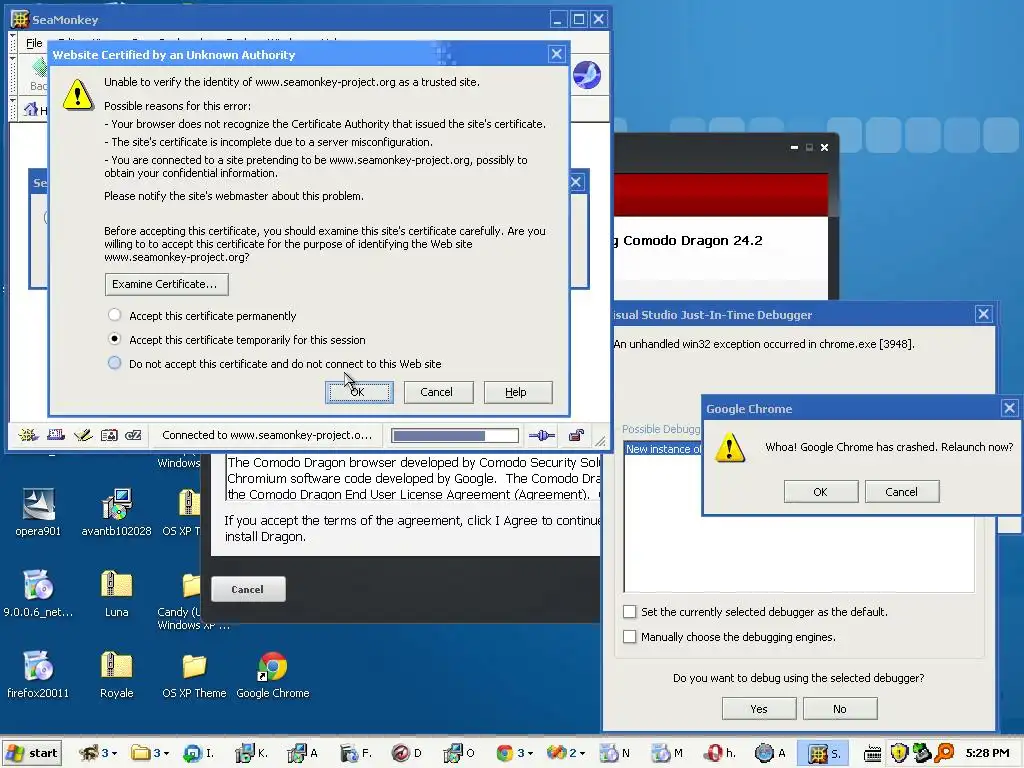
Task: Select Accept this certificate temporarily for this session
Action: point(114,339)
